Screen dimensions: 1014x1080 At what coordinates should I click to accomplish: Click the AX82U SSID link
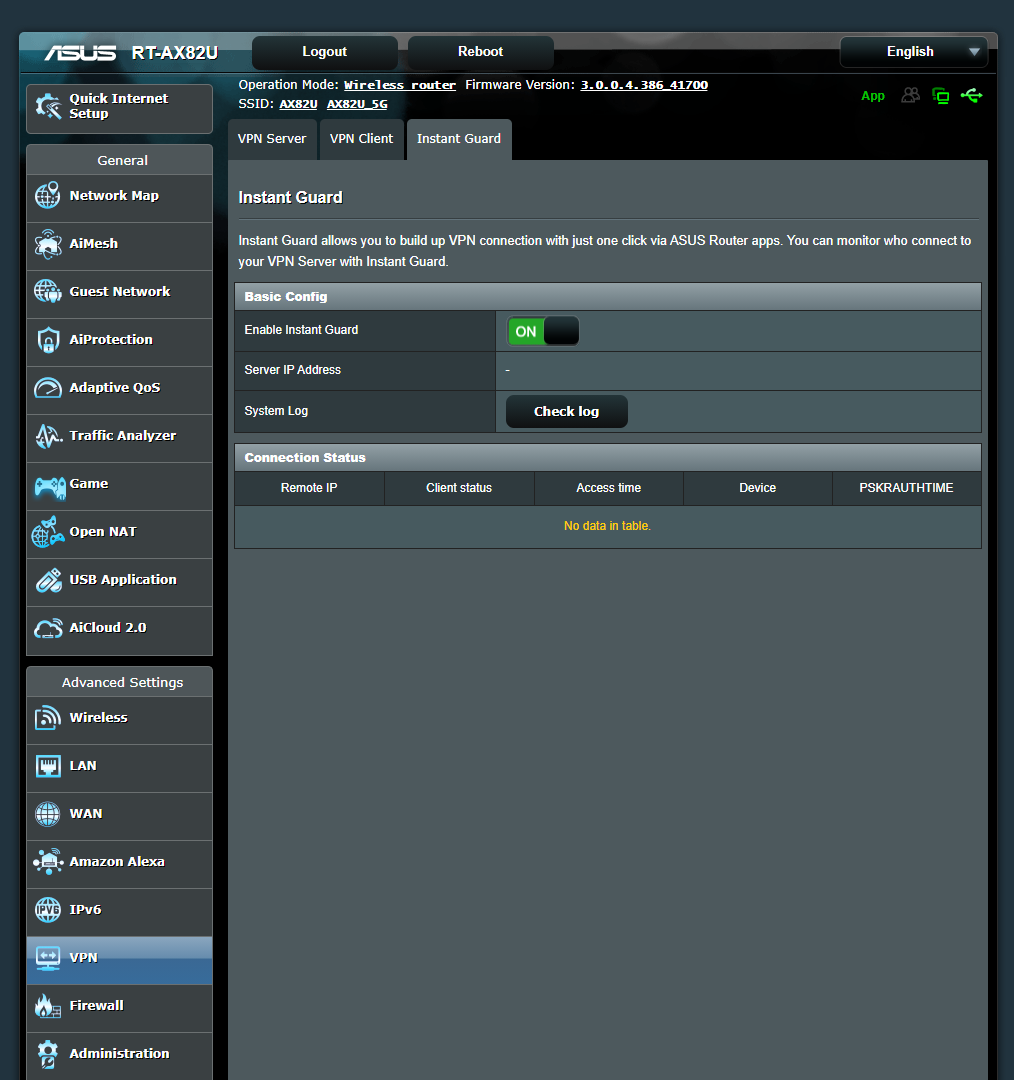point(298,105)
